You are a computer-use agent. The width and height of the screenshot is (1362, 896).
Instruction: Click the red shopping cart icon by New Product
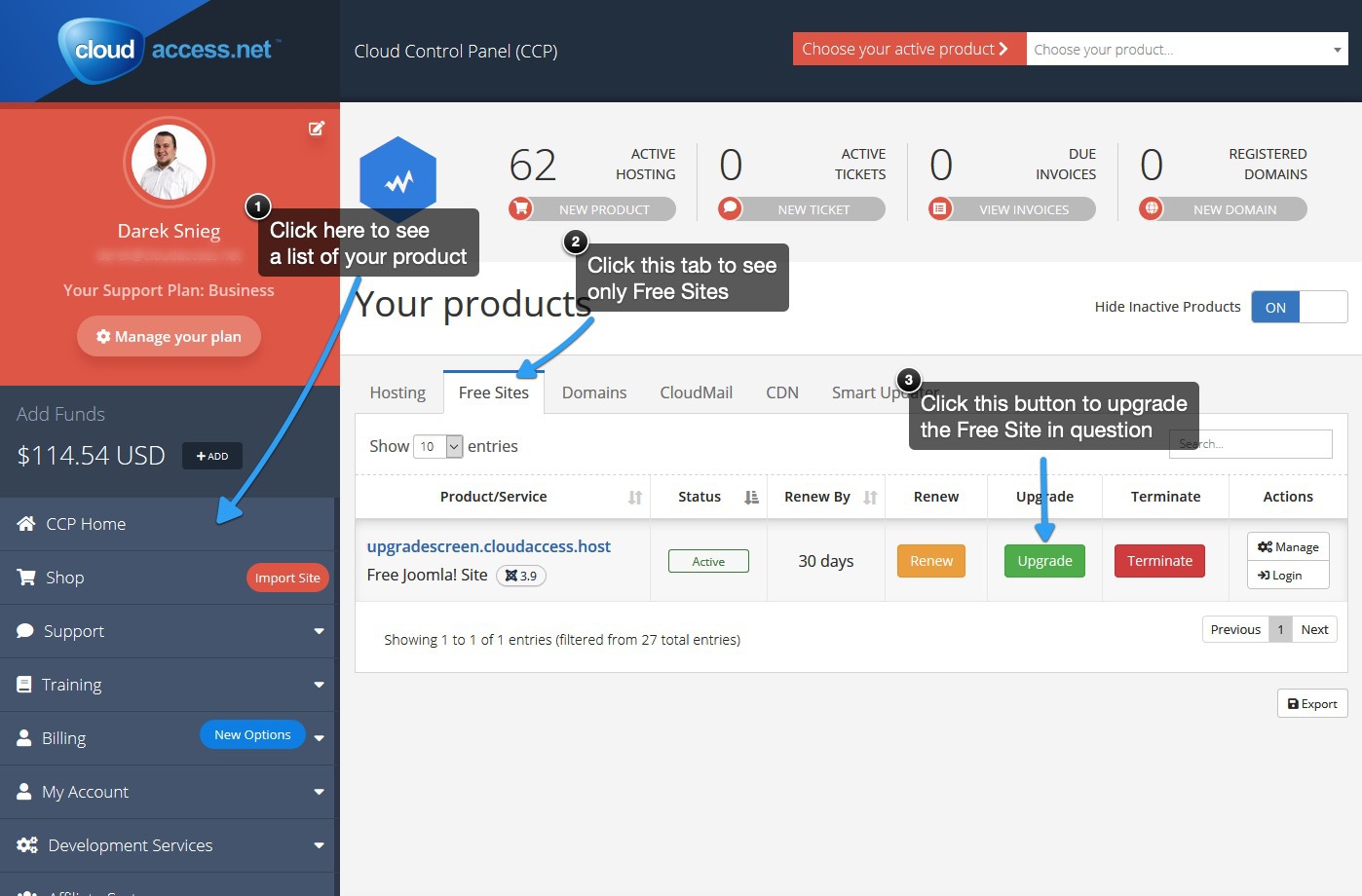[521, 208]
